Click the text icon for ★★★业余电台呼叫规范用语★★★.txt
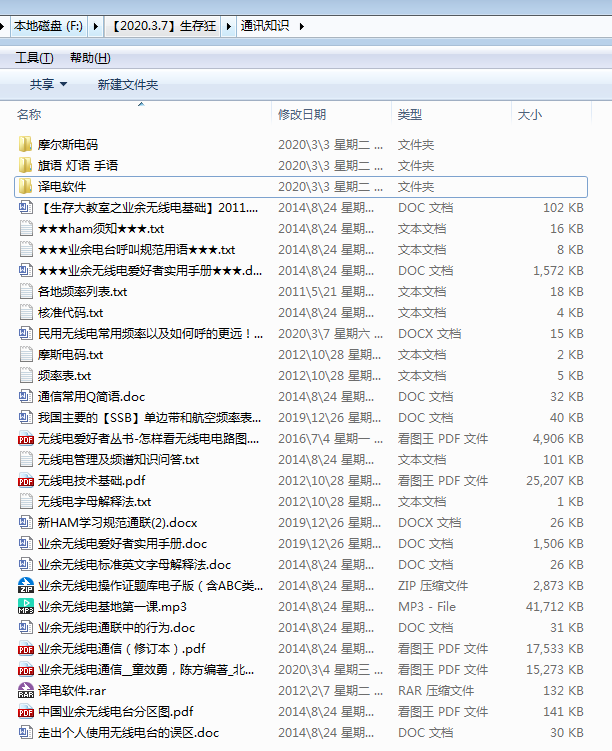612x751 pixels. (25, 250)
